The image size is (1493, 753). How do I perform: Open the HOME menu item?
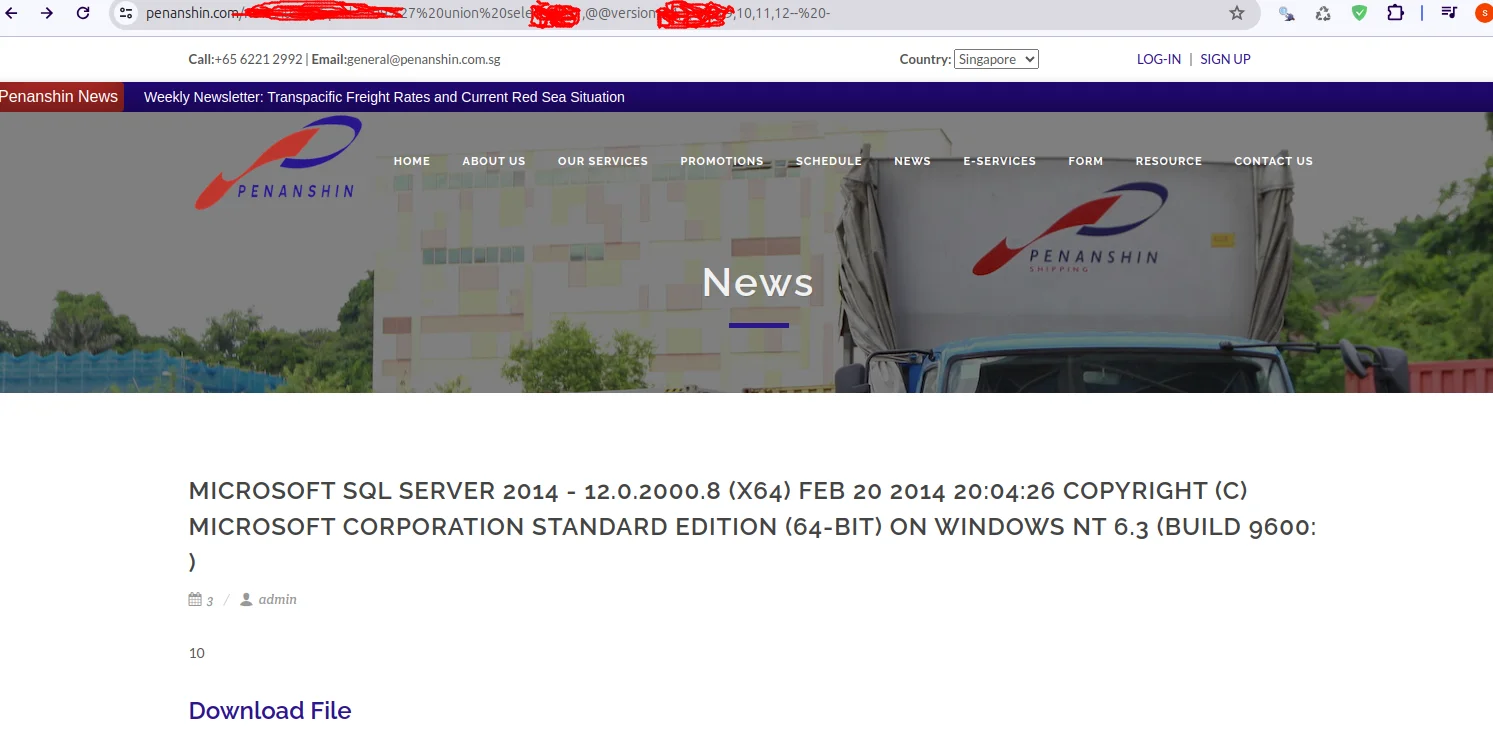(x=412, y=161)
